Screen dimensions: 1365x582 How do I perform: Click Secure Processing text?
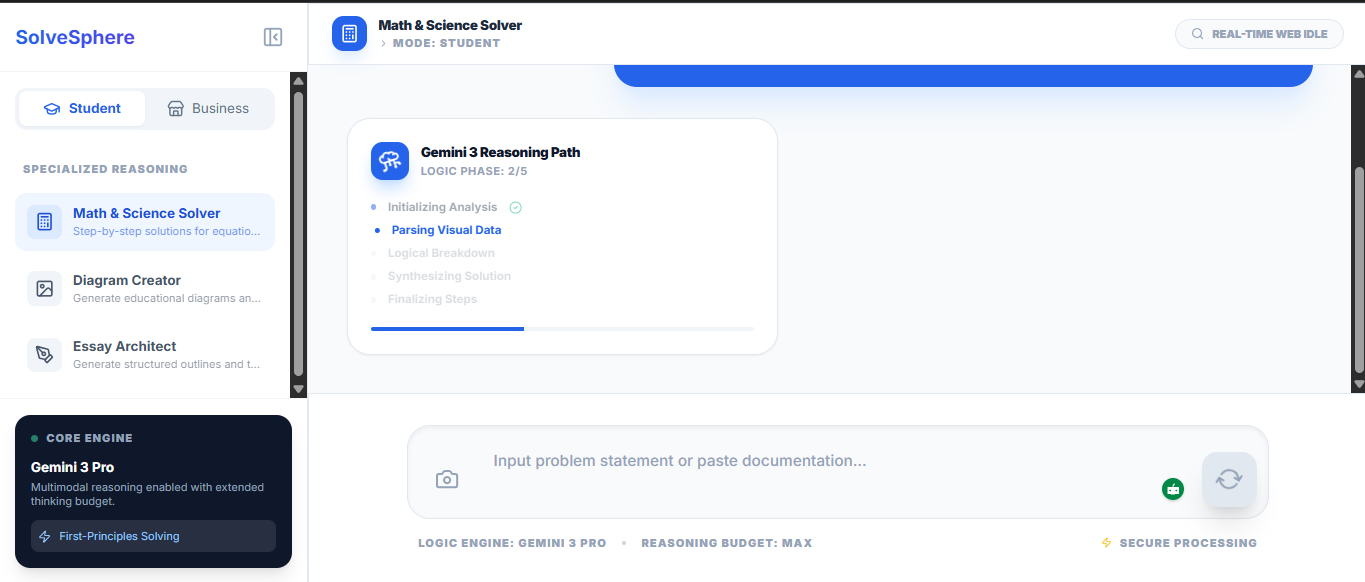coord(1188,543)
